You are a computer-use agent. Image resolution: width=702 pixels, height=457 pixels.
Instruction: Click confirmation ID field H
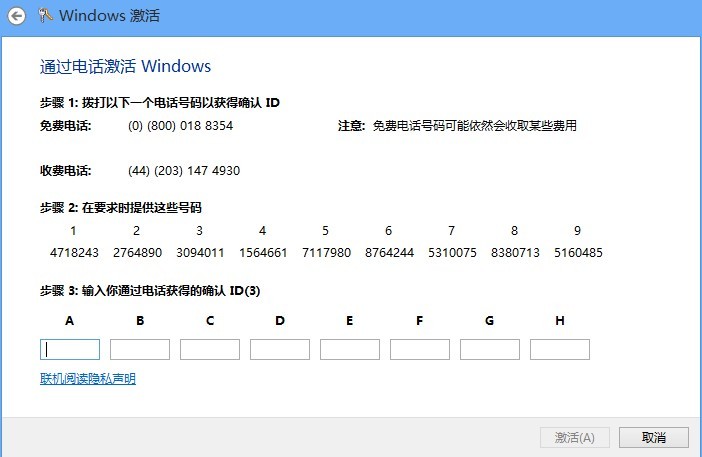pyautogui.click(x=560, y=349)
